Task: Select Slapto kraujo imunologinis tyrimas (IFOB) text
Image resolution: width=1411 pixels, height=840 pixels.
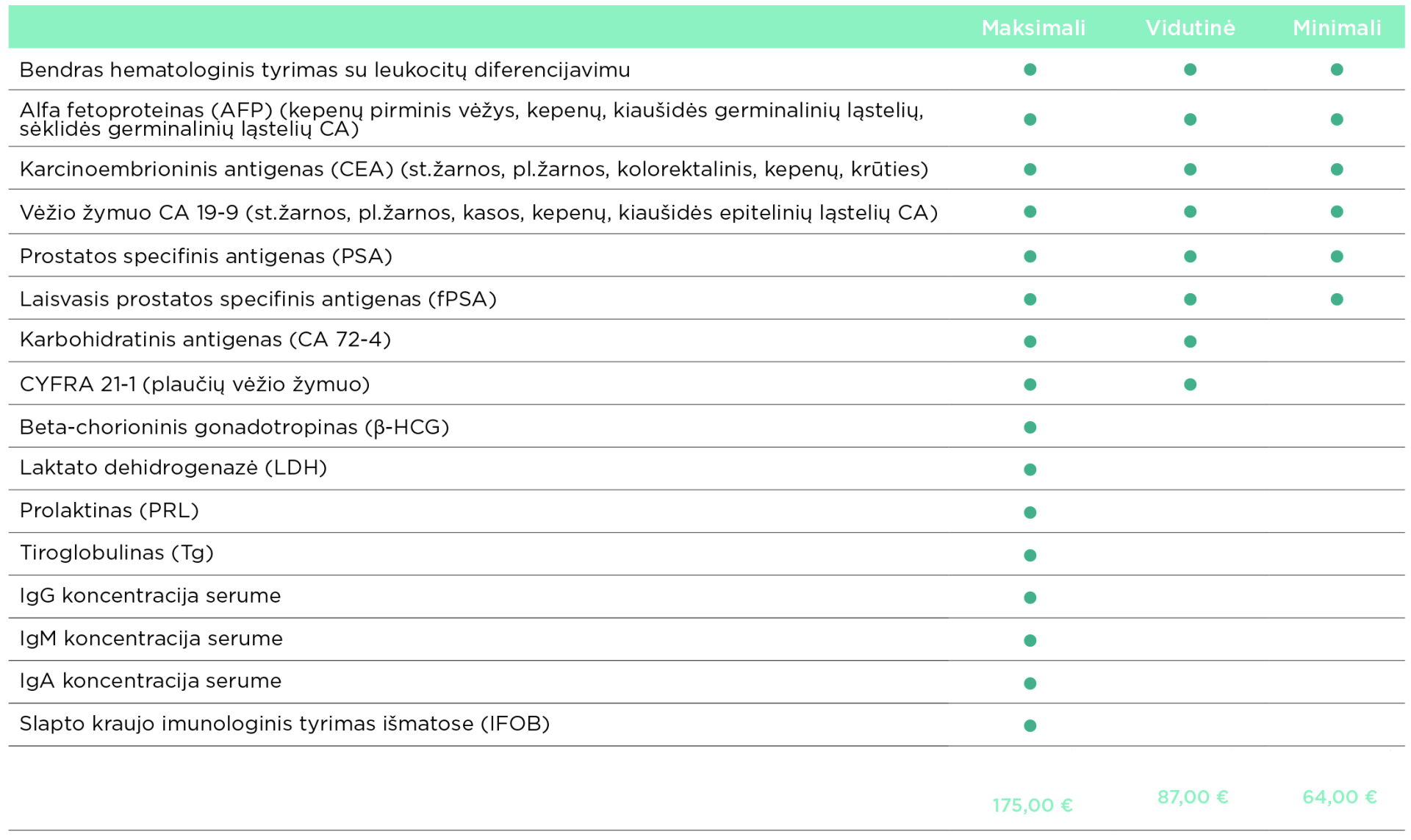Action: pos(285,724)
